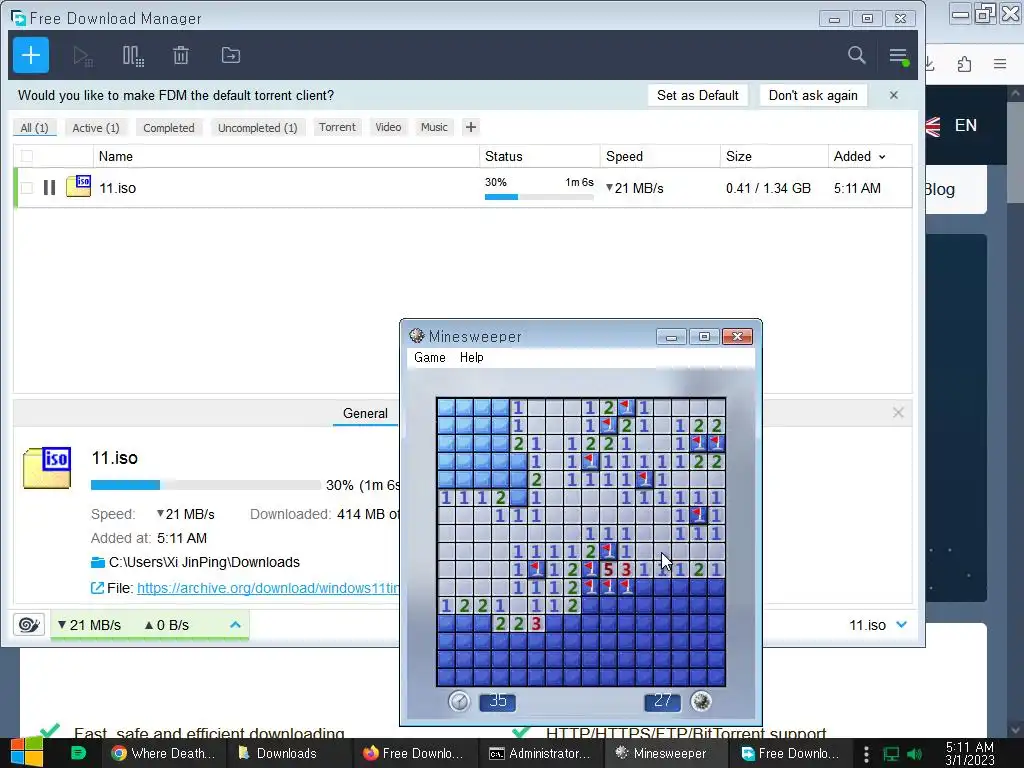Add a new tag filter with plus
Image resolution: width=1024 pixels, height=768 pixels.
tap(471, 127)
